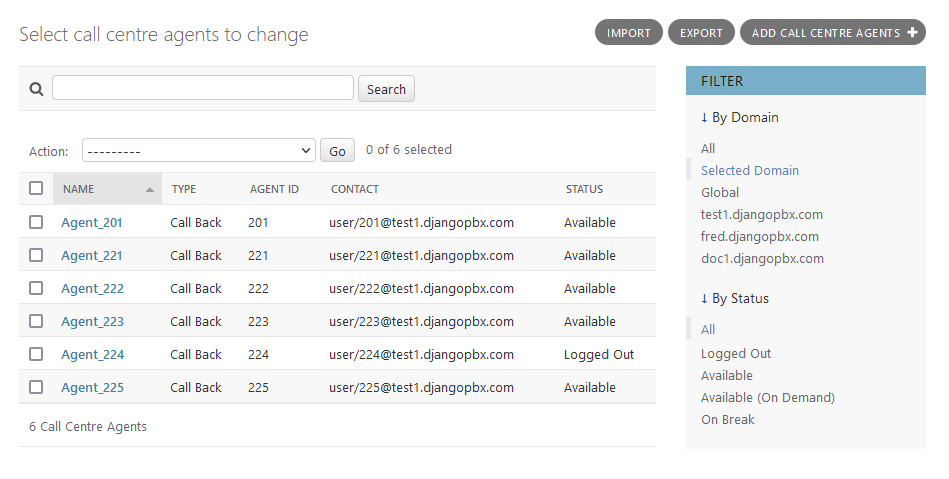
Task: Focus the search text field
Action: click(203, 88)
